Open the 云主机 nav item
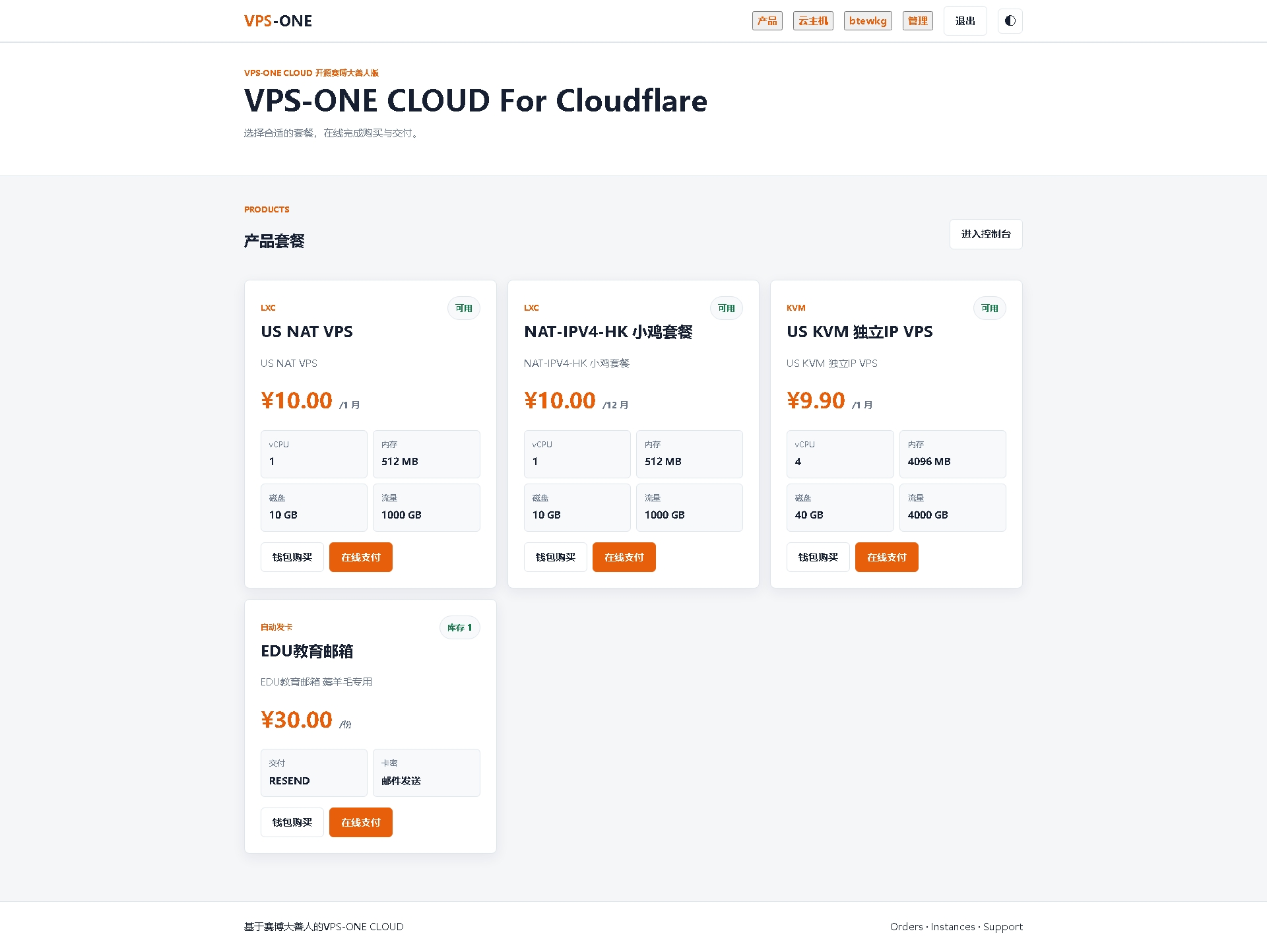The width and height of the screenshot is (1267, 952). [813, 21]
